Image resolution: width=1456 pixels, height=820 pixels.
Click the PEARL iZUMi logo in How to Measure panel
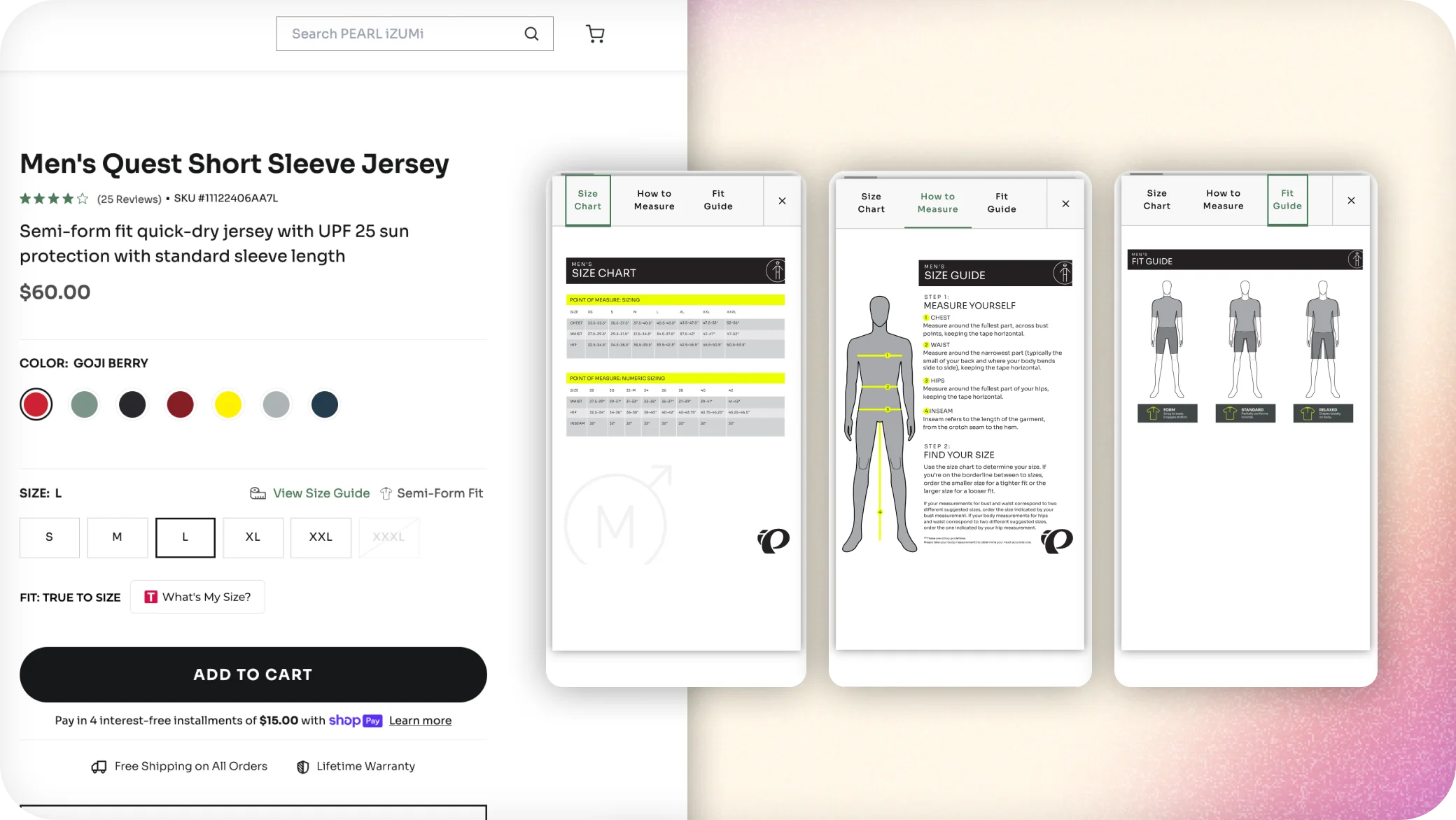pos(1057,540)
